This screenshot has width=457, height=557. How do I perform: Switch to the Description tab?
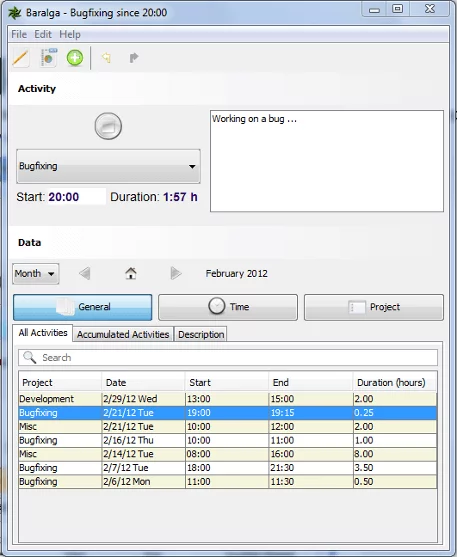201,334
